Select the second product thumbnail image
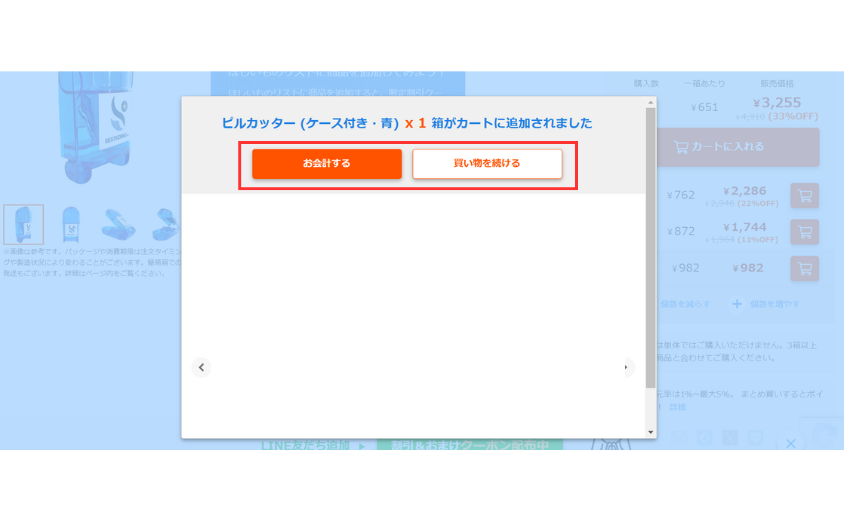 70,224
